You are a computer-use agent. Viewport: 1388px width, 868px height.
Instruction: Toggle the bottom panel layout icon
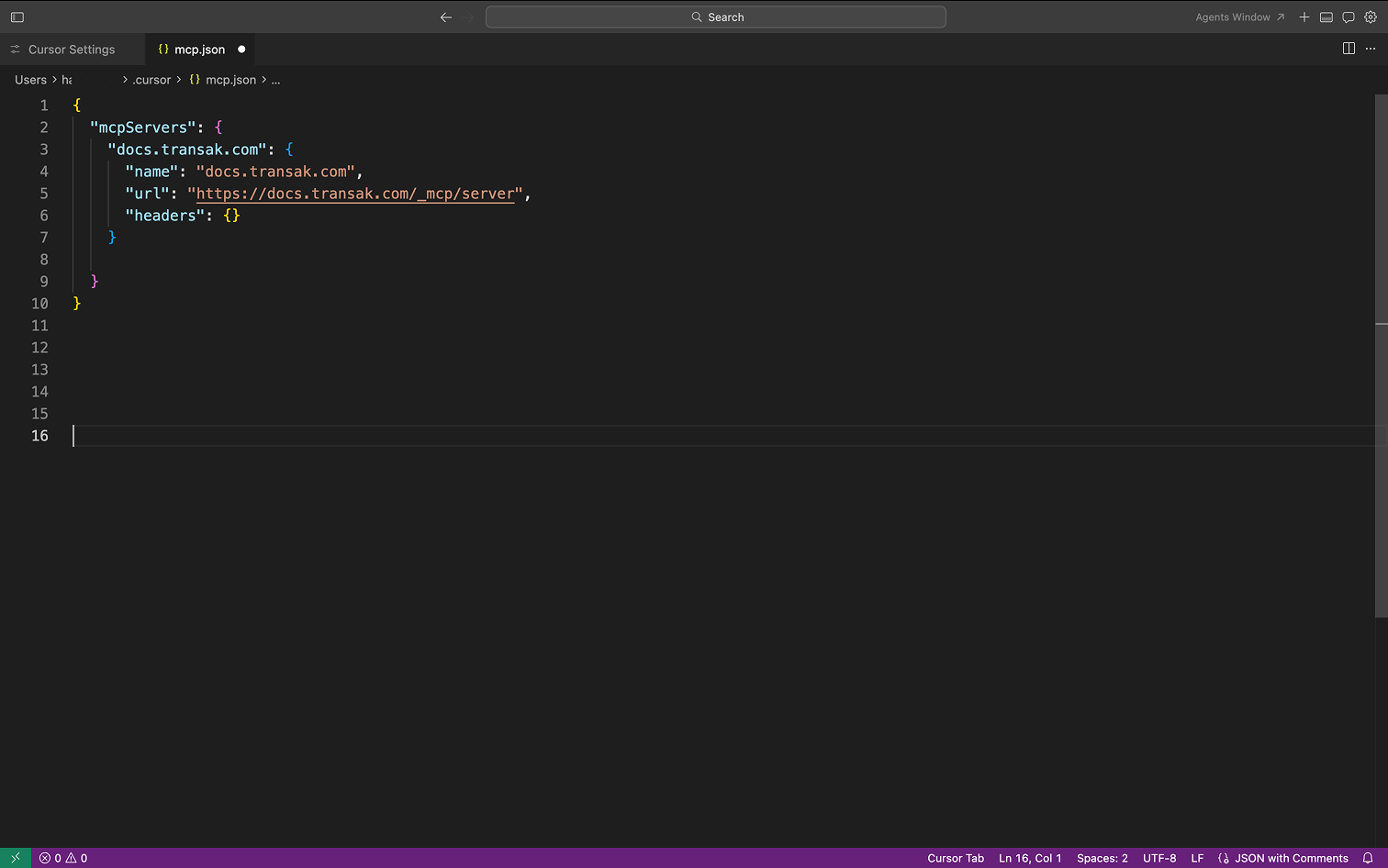[x=1326, y=17]
